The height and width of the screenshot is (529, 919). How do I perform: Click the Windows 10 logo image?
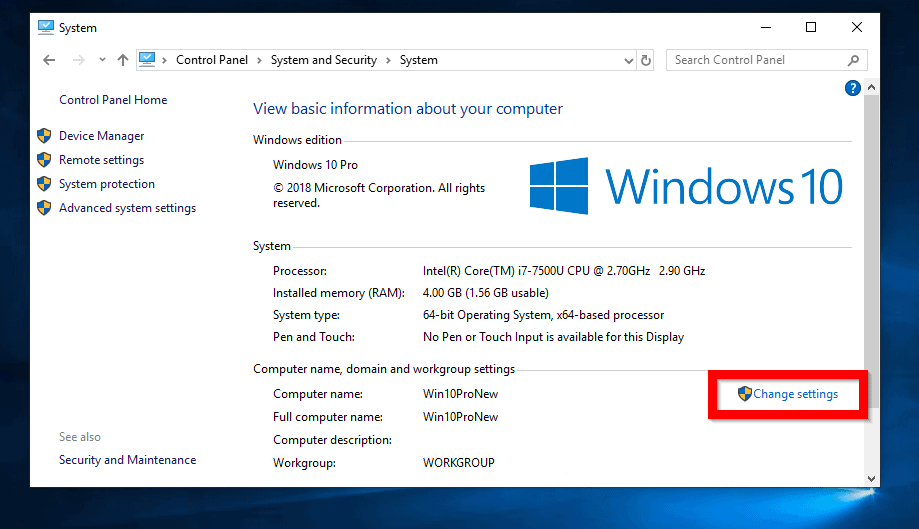click(x=686, y=186)
